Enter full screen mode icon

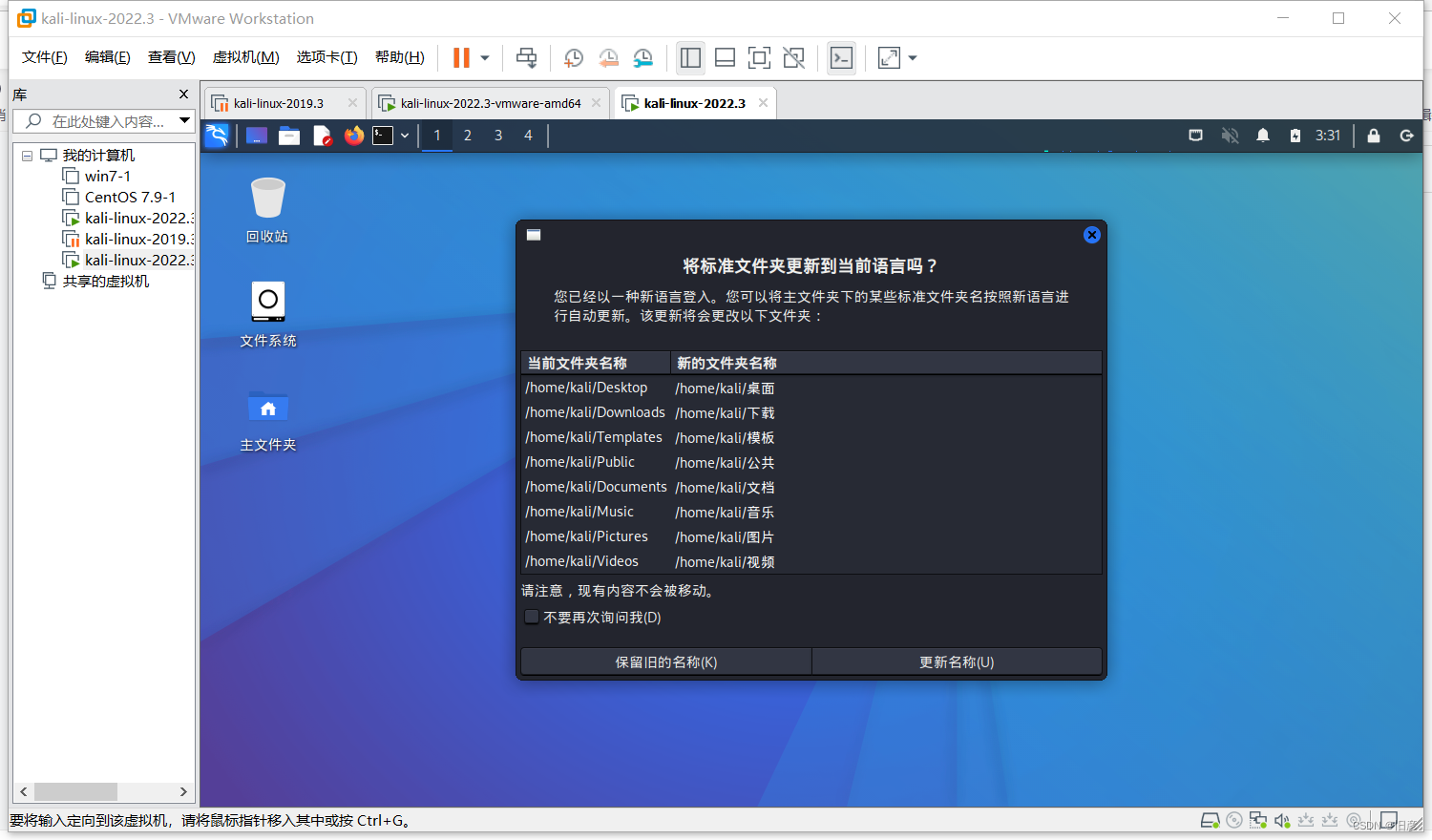[x=759, y=58]
